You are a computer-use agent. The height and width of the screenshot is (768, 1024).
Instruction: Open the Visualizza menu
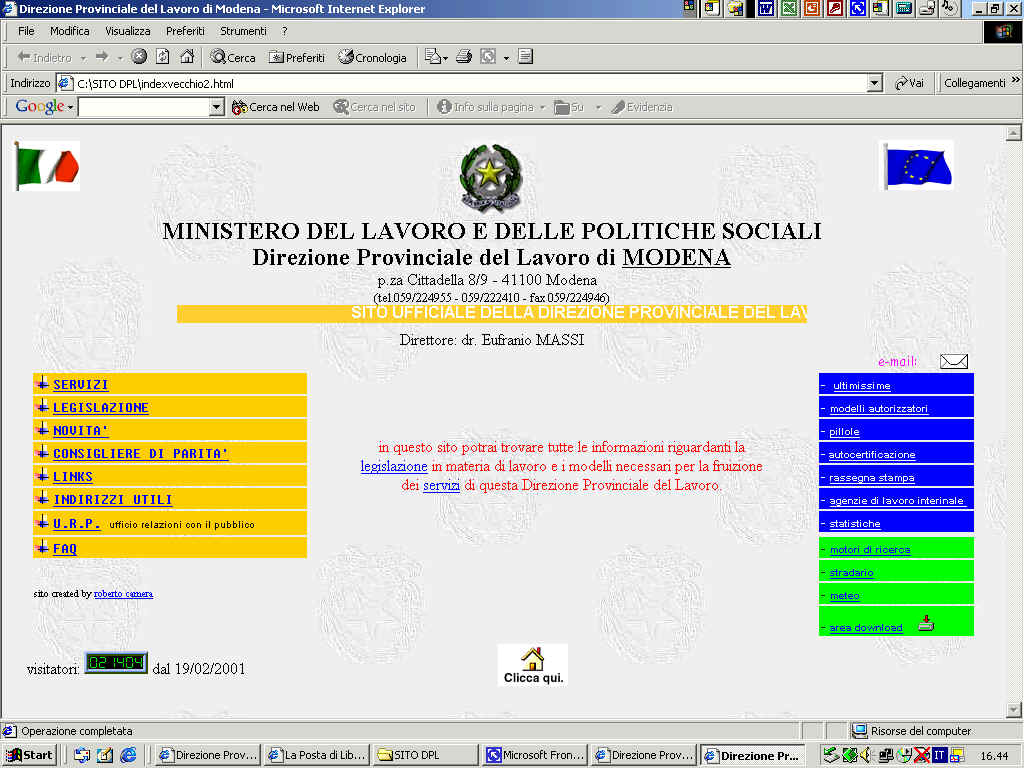127,31
